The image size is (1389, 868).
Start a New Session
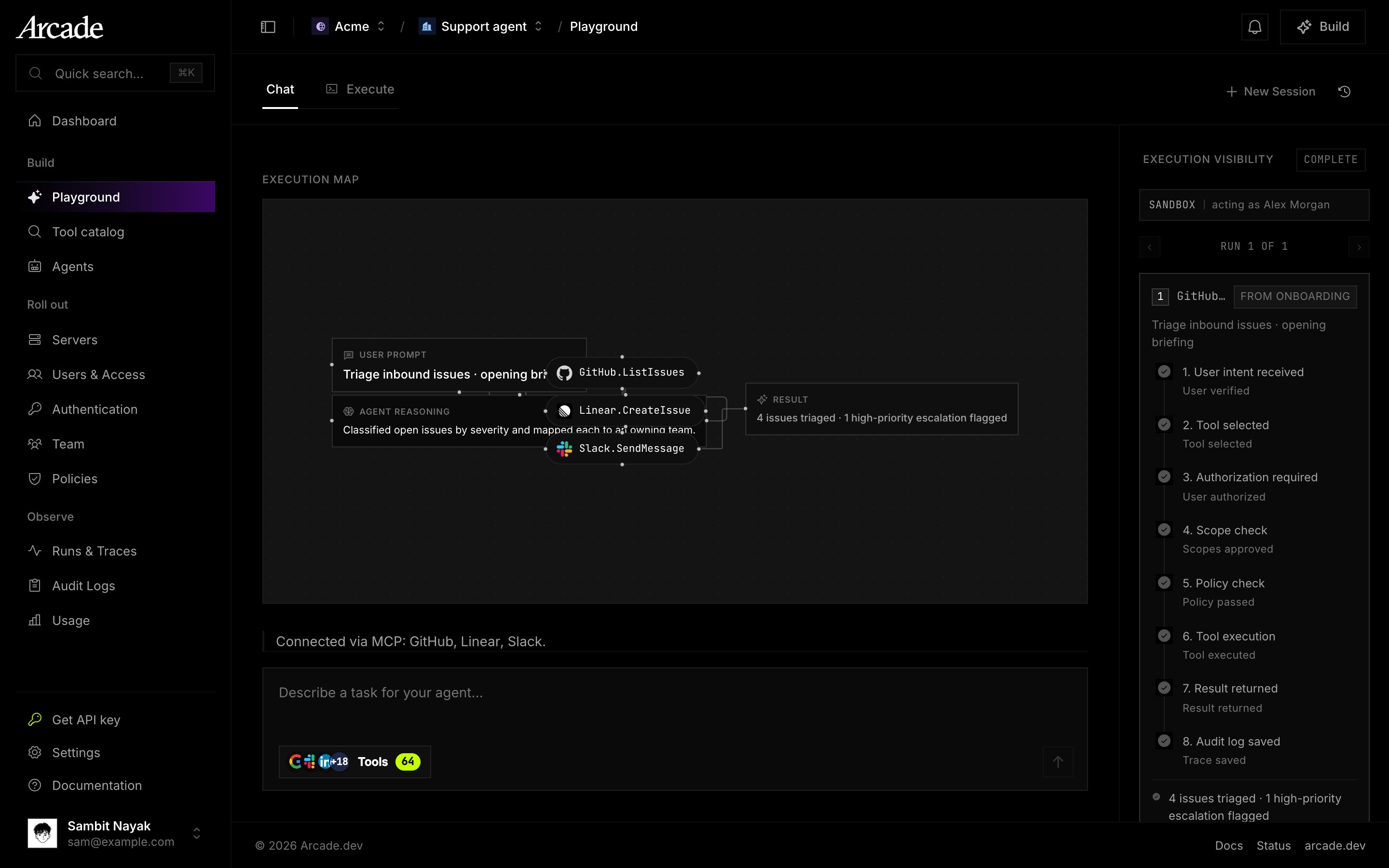pyautogui.click(x=1270, y=92)
